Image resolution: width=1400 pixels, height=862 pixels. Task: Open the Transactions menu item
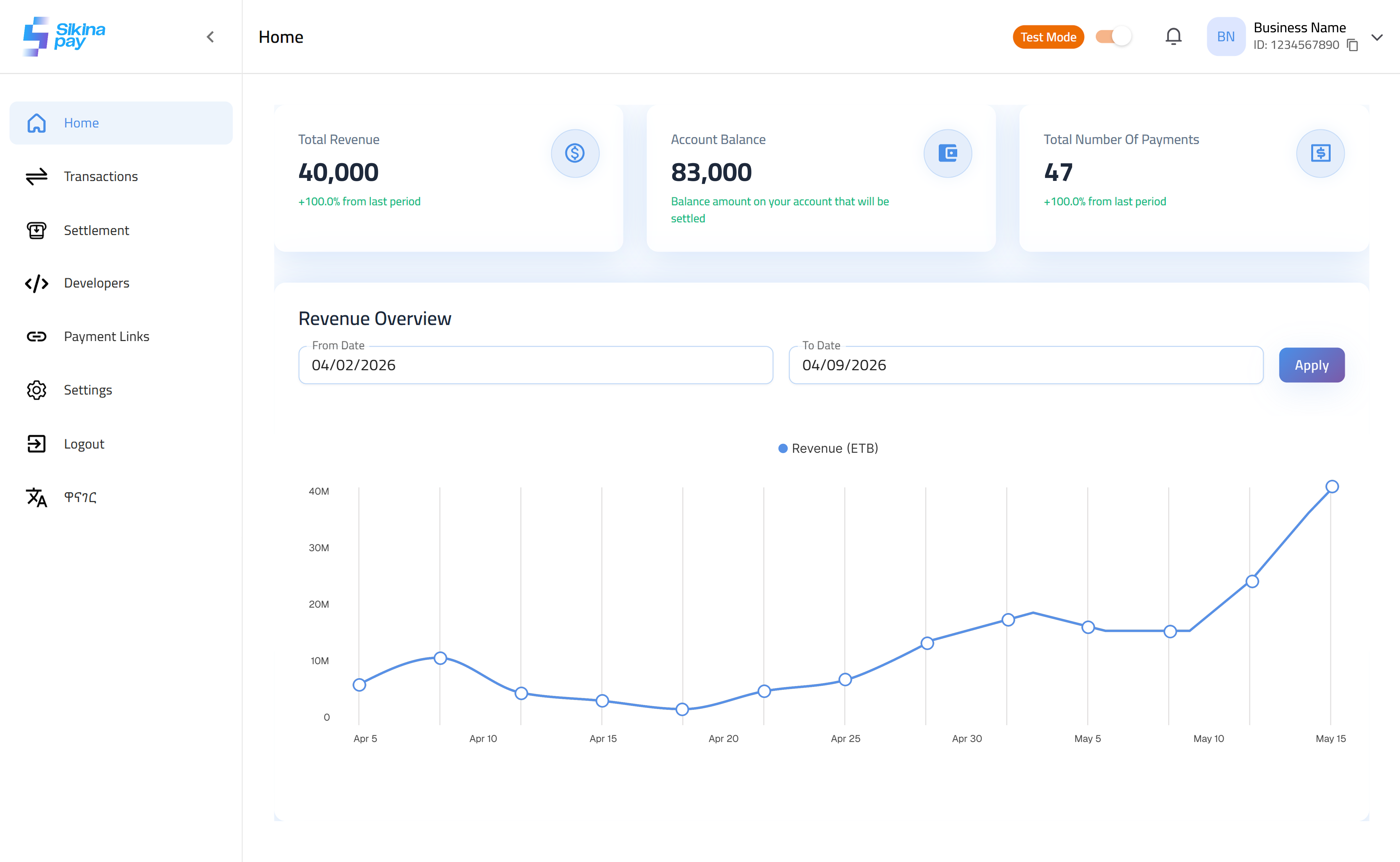(x=100, y=177)
